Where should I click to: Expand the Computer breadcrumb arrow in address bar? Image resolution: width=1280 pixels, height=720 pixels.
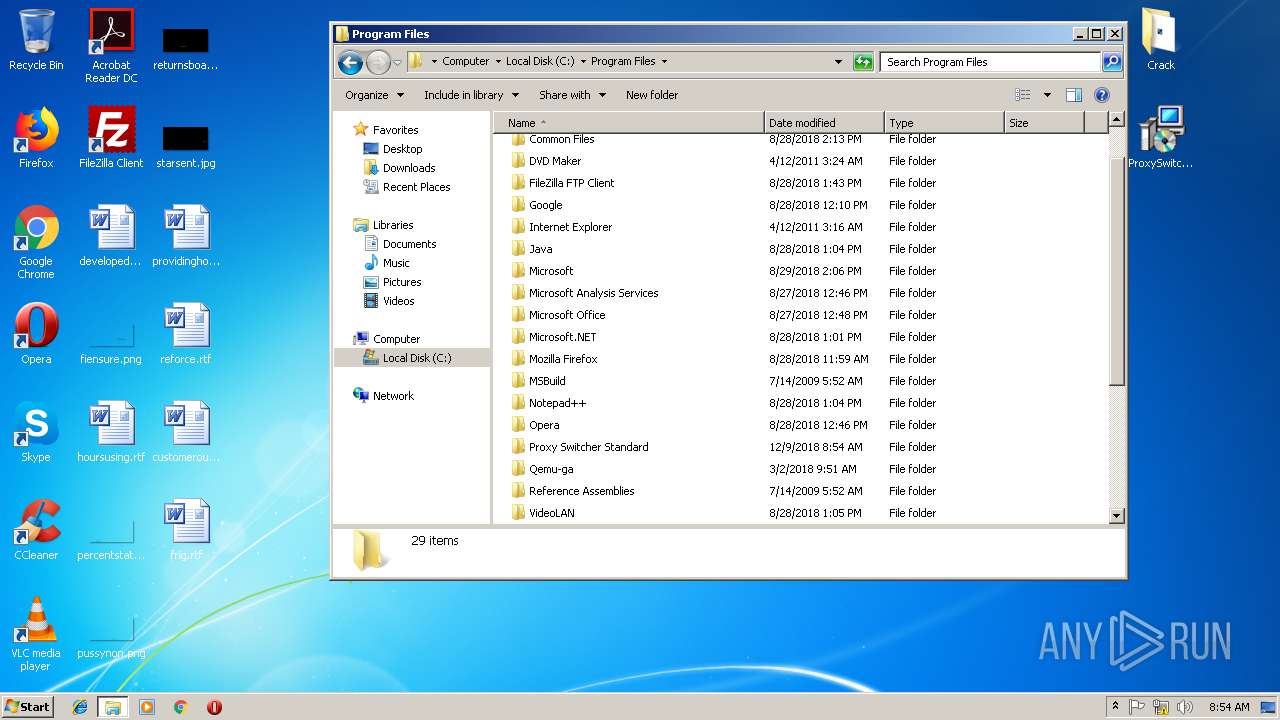click(x=498, y=62)
